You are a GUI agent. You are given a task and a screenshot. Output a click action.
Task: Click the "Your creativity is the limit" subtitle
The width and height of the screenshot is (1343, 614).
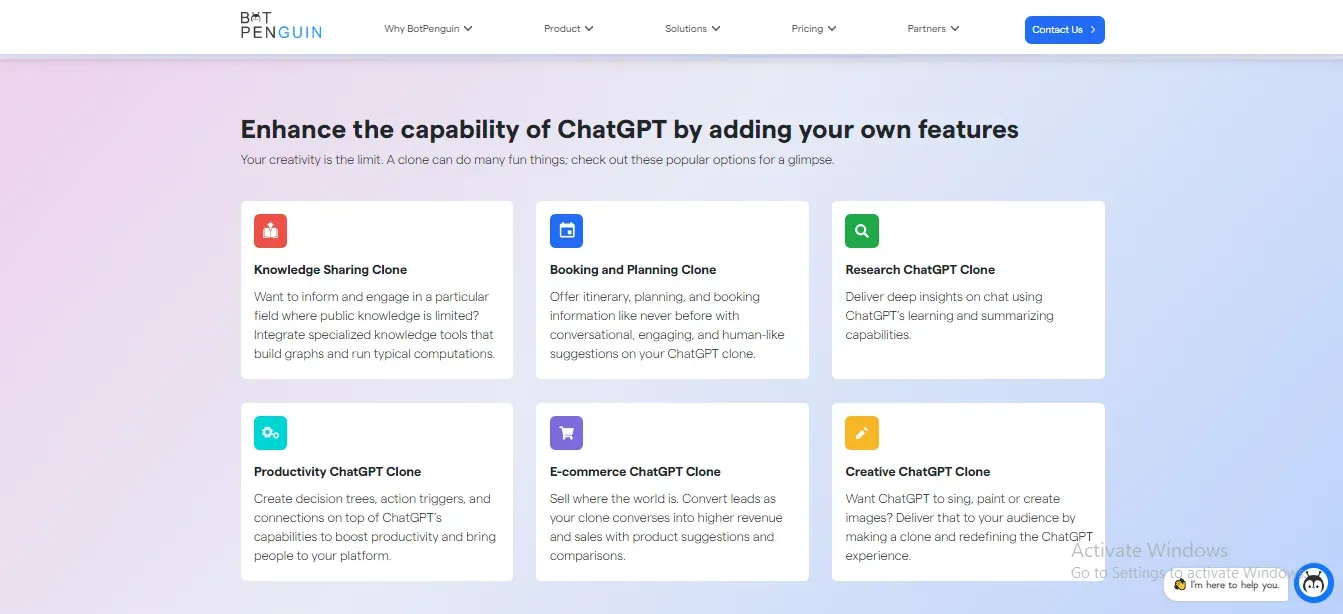(x=537, y=160)
